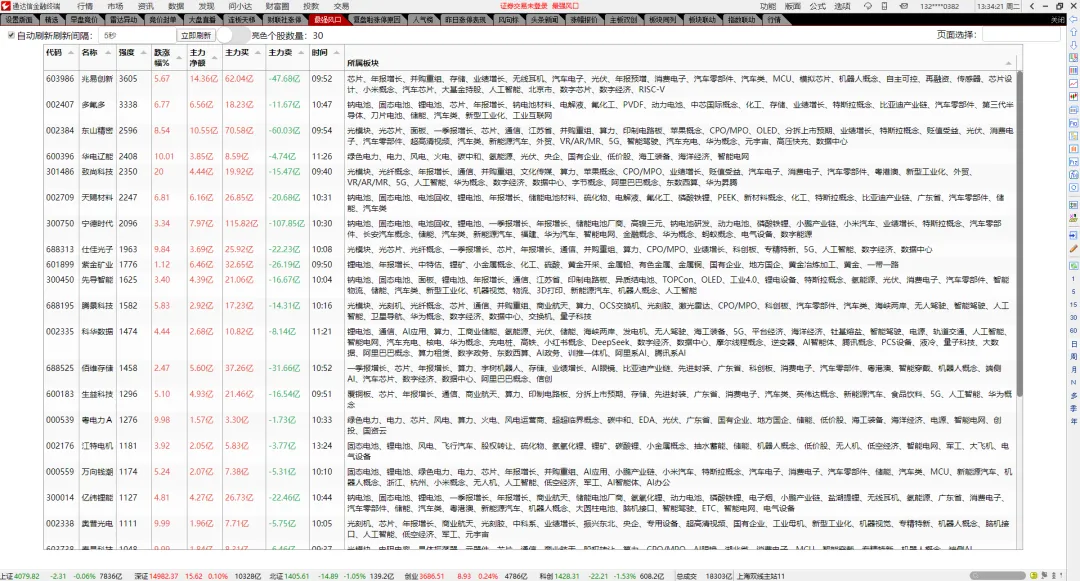The image size is (1080, 581).
Task: Click the back chevron icon in title bar
Action: click(x=1032, y=6)
